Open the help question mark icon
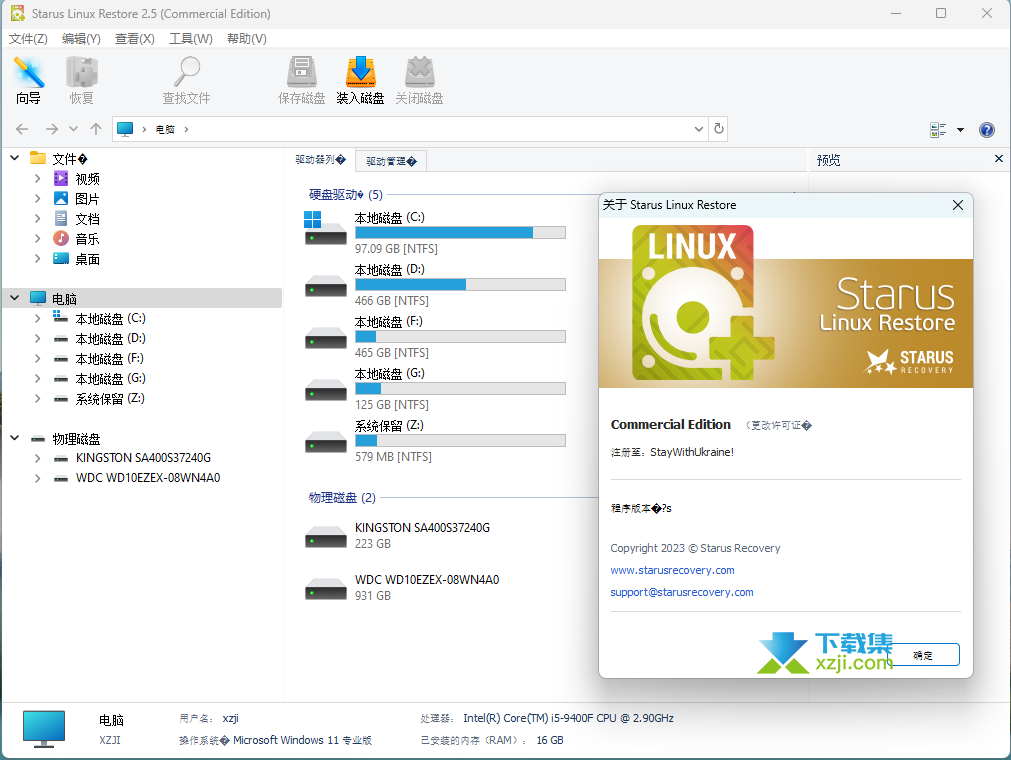 tap(986, 130)
